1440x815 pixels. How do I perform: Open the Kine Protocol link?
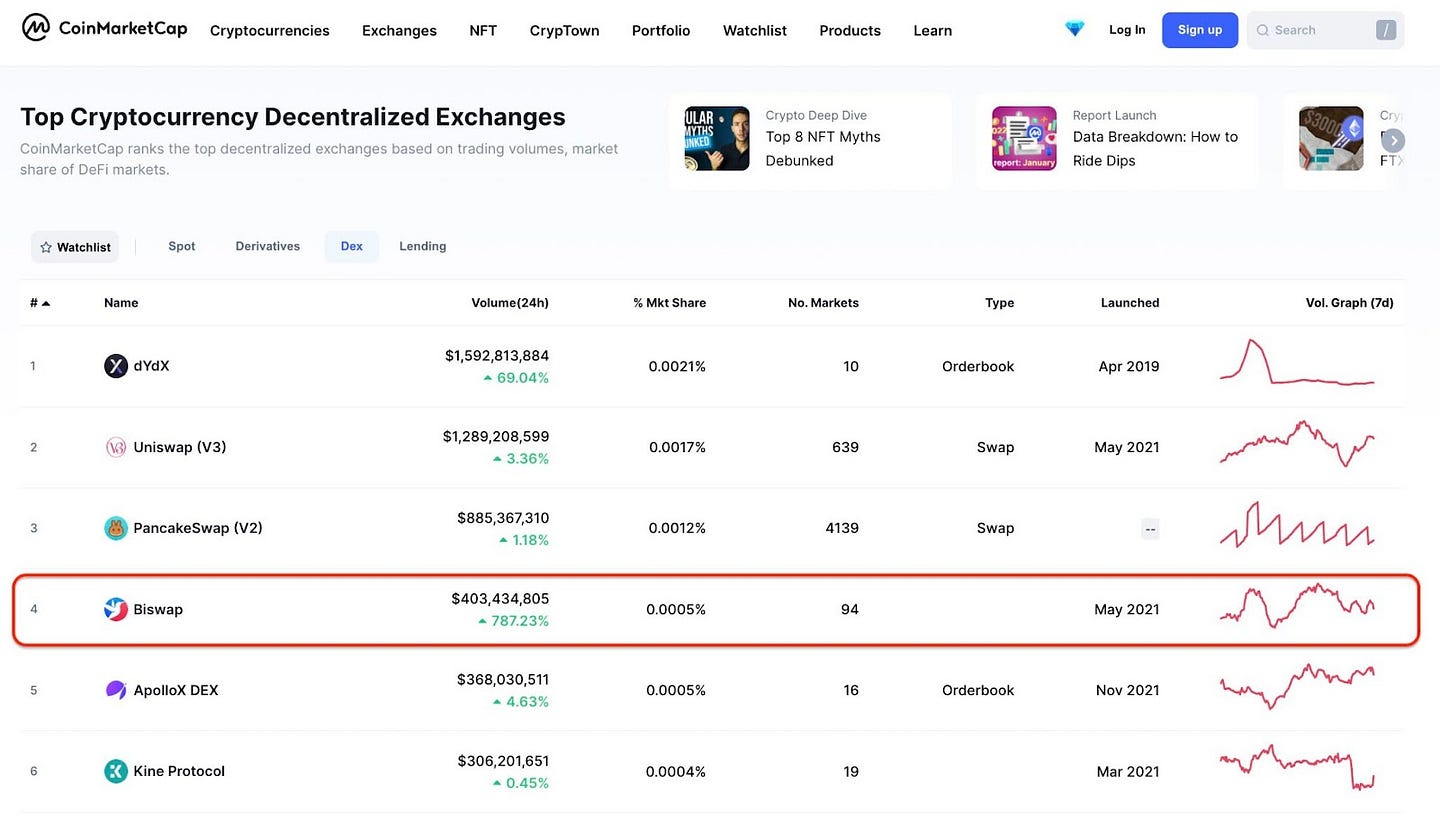(179, 771)
